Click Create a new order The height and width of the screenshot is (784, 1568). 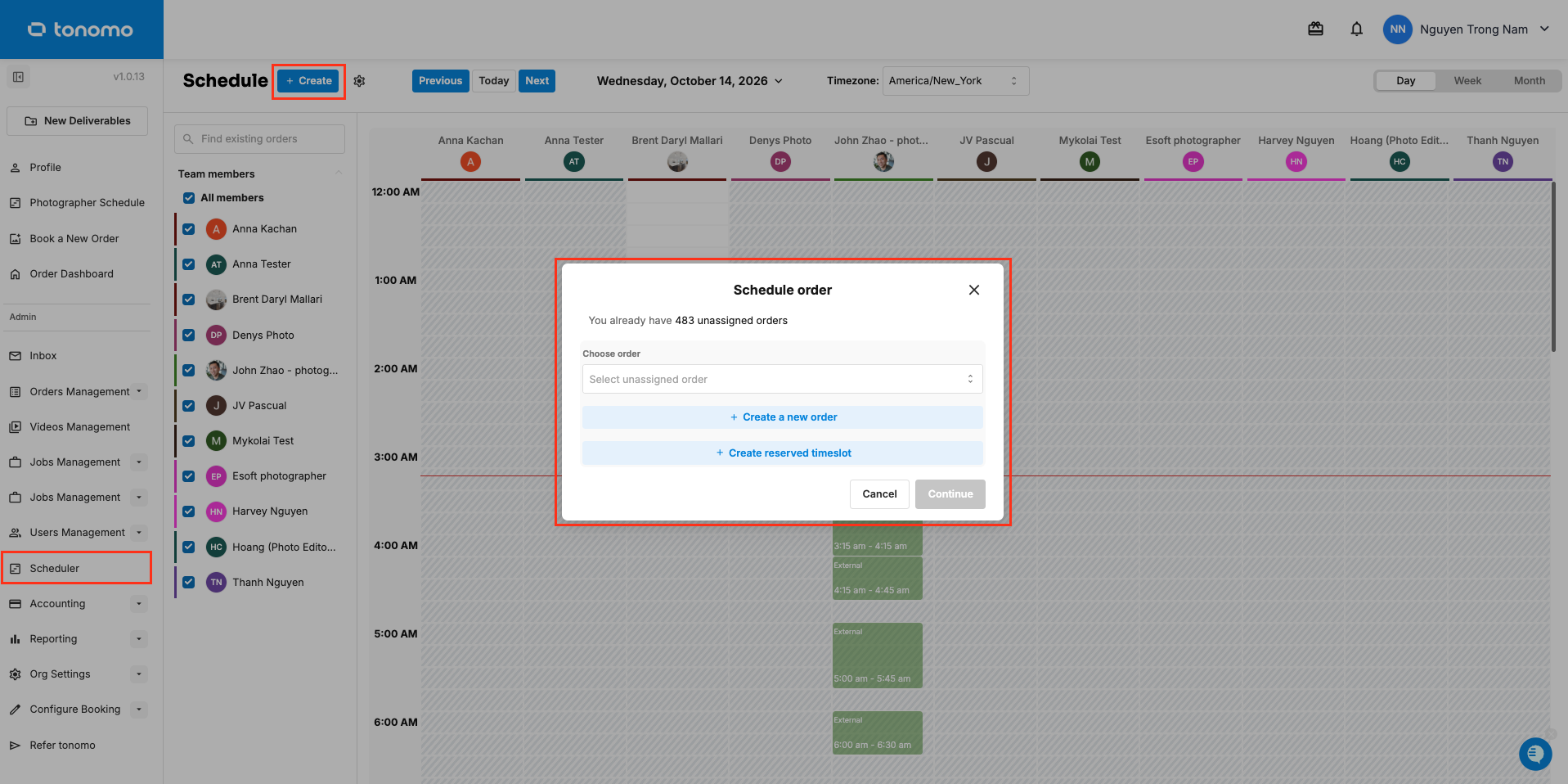[782, 417]
